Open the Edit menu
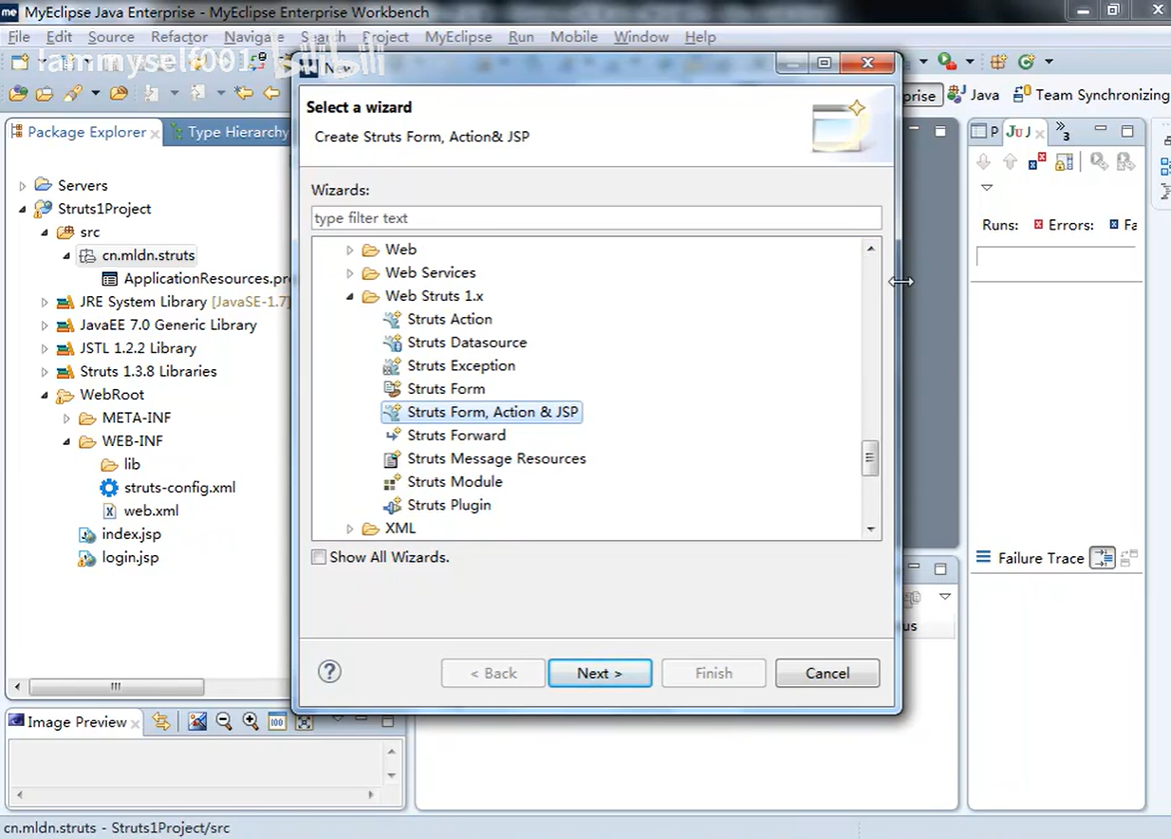 tap(59, 37)
